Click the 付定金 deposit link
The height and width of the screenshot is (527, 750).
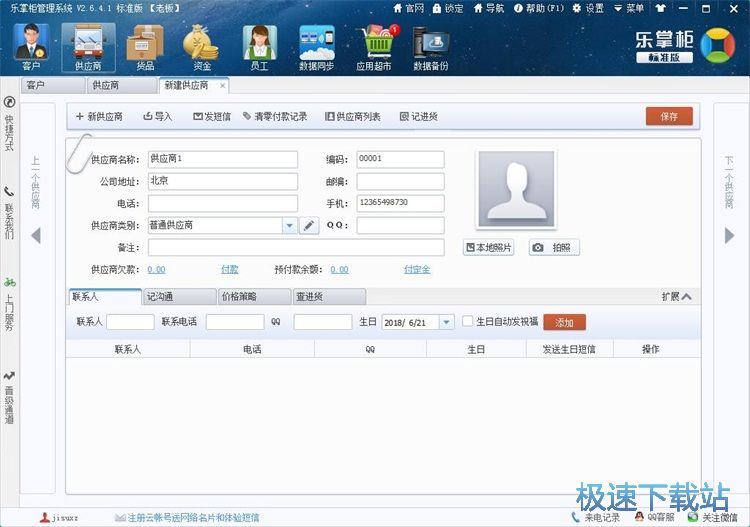[x=417, y=270]
